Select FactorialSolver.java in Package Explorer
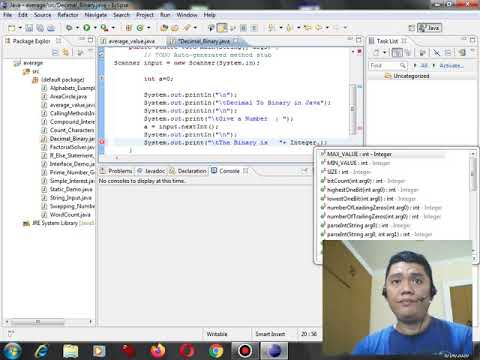 [x=68, y=147]
